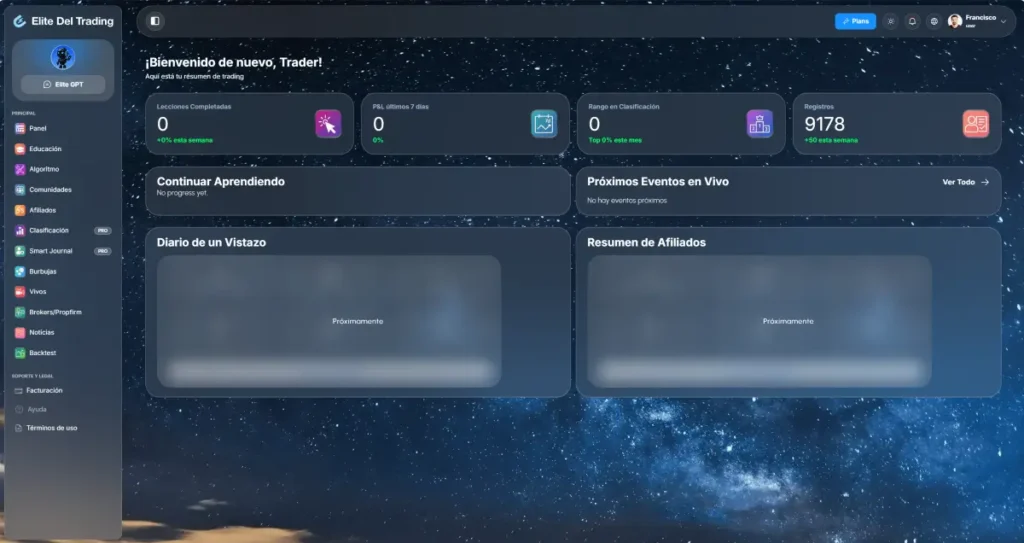The height and width of the screenshot is (543, 1024).
Task: Click the Registros card icon
Action: (976, 123)
